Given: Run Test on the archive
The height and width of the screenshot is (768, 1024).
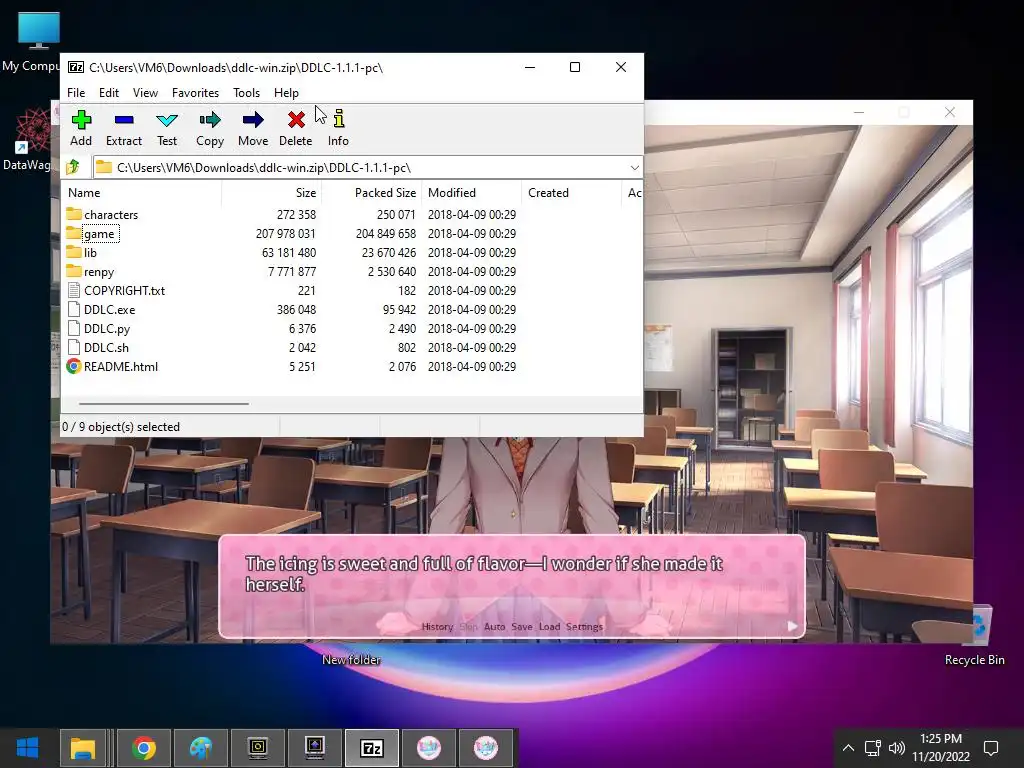Looking at the screenshot, I should pos(167,120).
